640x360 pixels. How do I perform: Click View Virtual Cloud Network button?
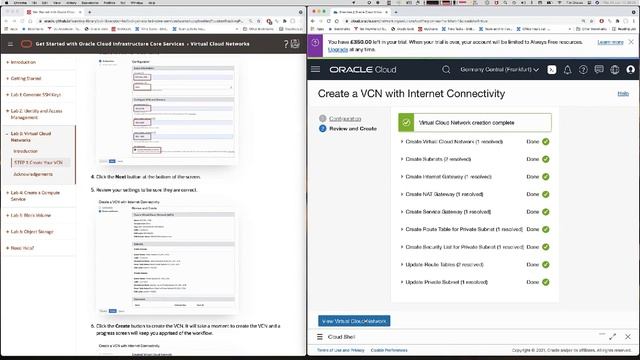click(354, 321)
